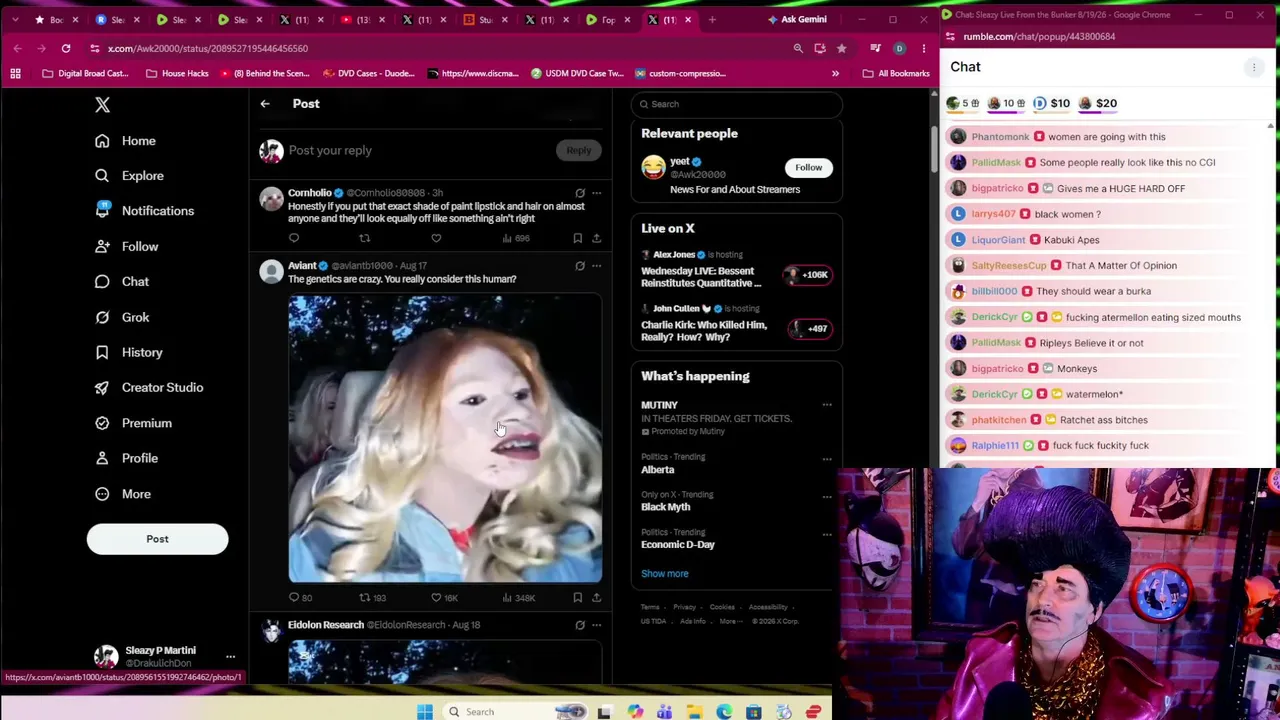Open the Ask Gemini button
Viewport: 1280px width, 720px height.
coord(797,19)
